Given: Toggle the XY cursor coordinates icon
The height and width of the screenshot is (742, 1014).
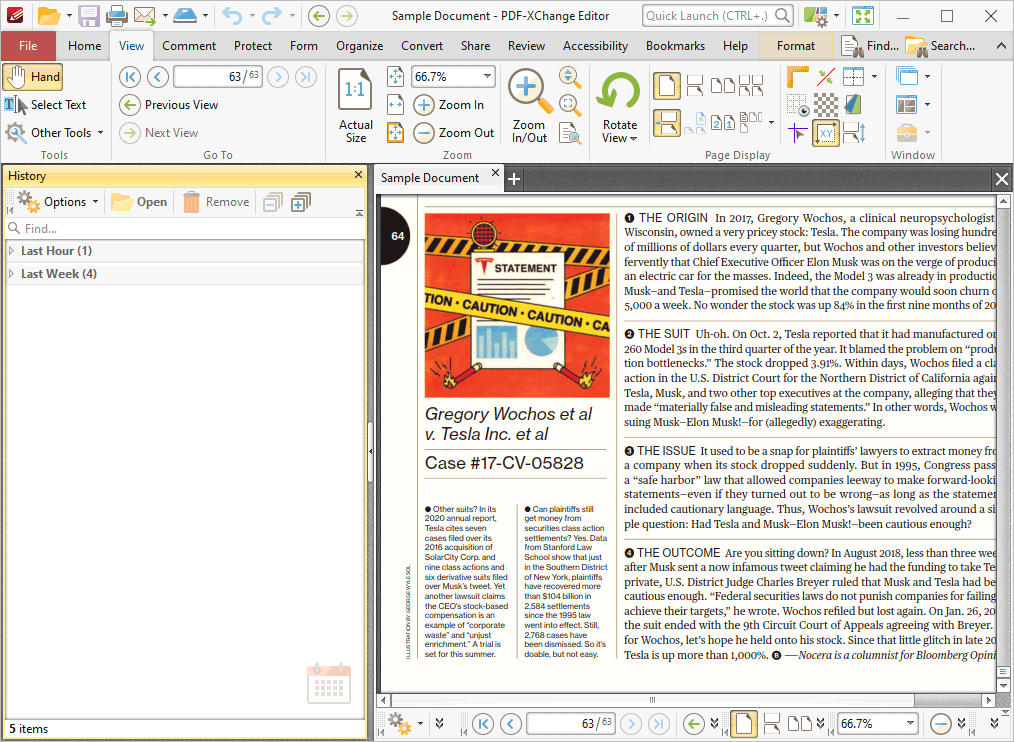Looking at the screenshot, I should click(x=826, y=134).
